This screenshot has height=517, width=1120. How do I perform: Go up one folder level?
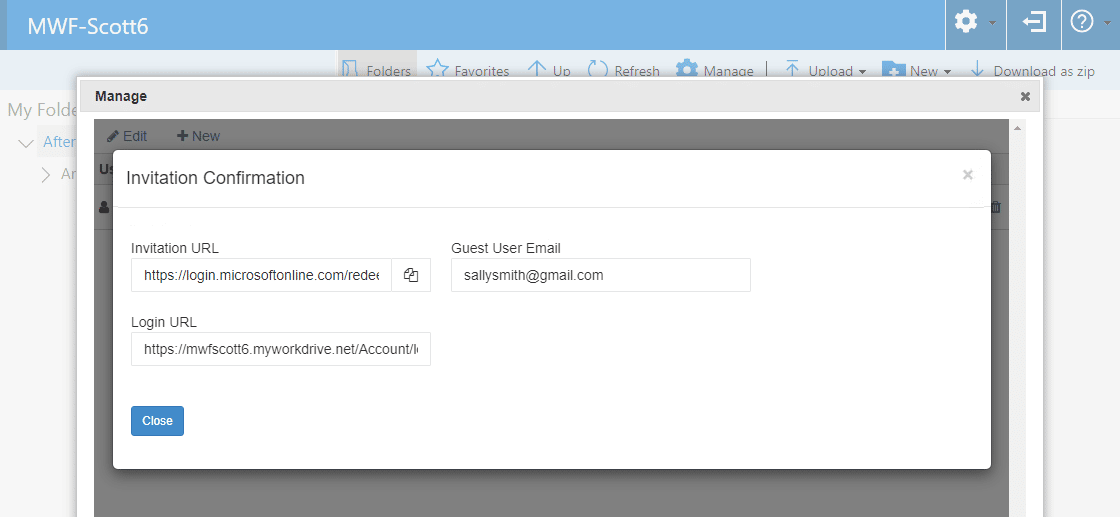click(x=537, y=70)
